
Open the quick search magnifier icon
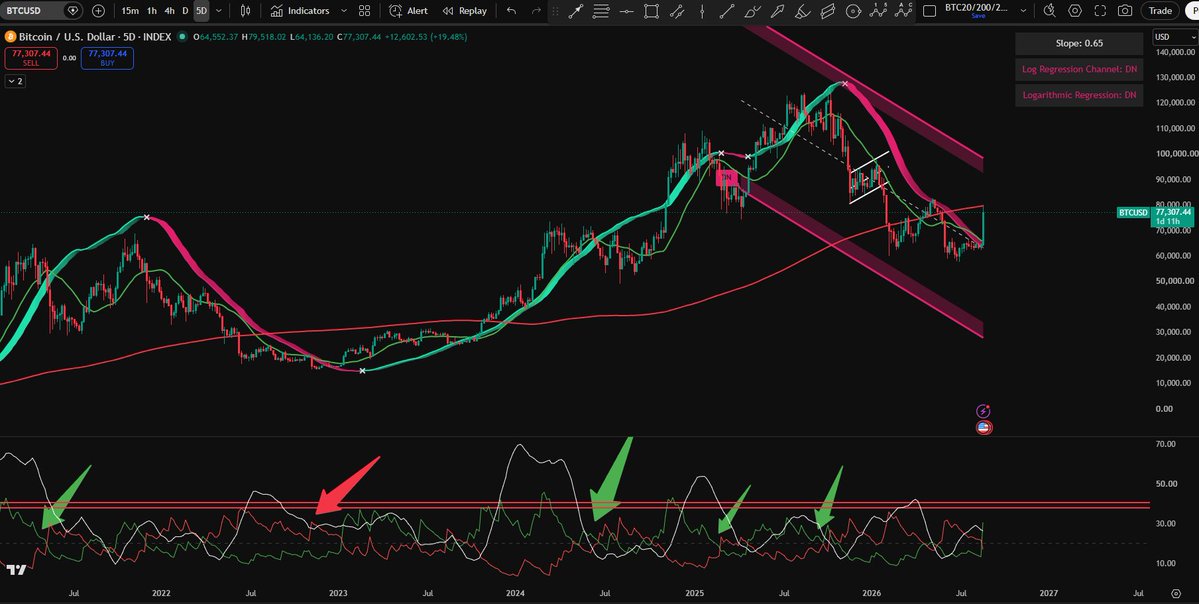pos(1050,11)
